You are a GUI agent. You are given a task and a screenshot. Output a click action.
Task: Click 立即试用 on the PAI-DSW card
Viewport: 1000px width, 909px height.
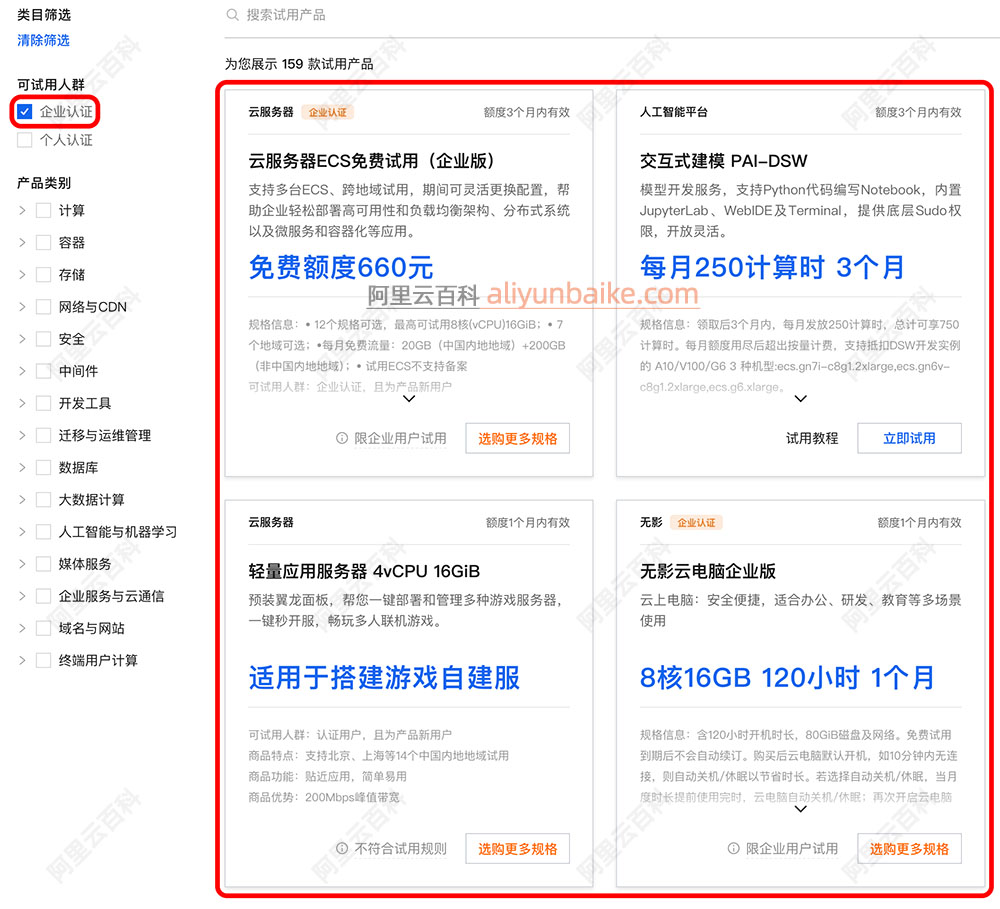pos(909,438)
